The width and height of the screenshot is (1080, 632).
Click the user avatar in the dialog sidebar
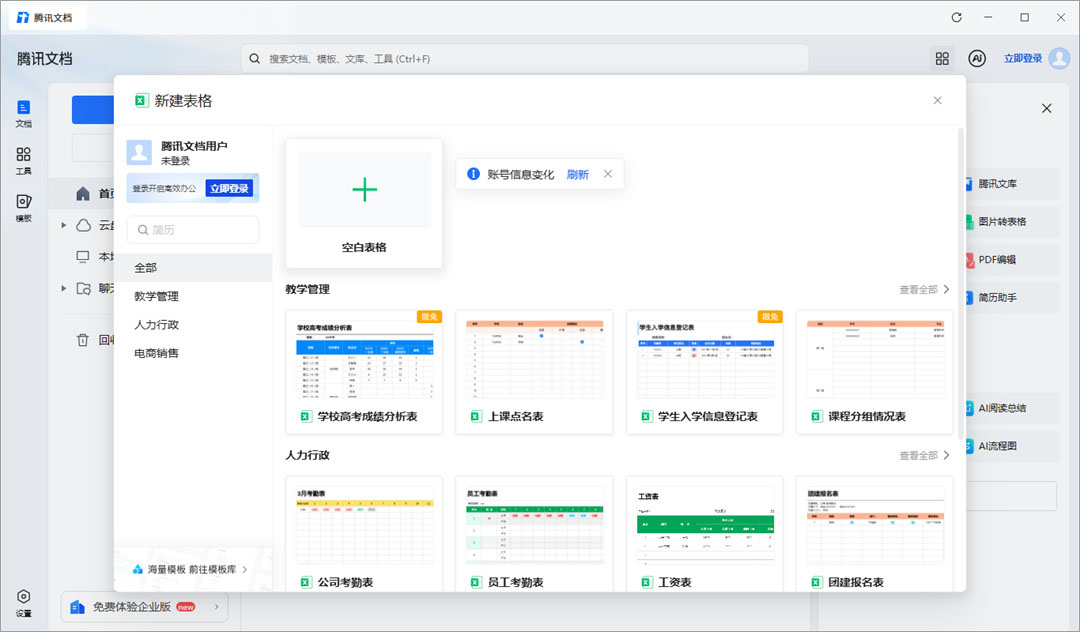(x=139, y=152)
